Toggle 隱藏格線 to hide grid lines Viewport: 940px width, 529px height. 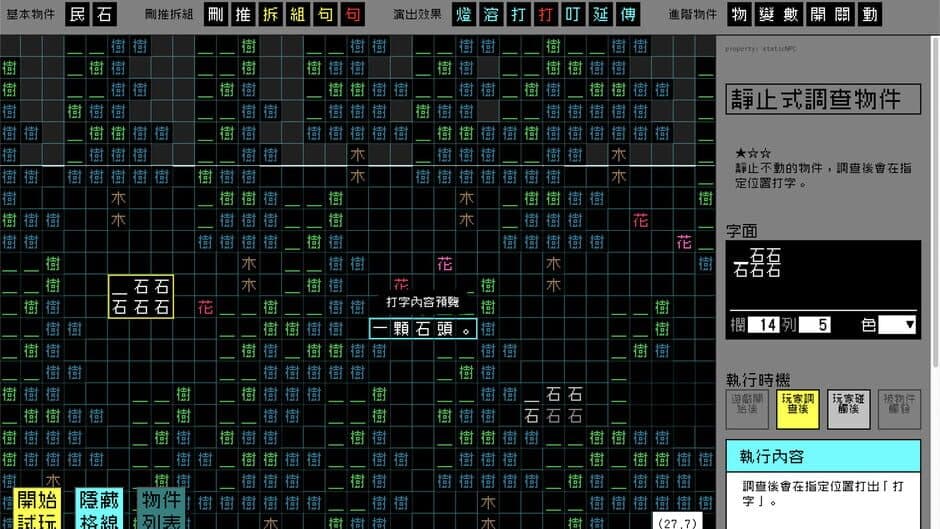[x=100, y=508]
